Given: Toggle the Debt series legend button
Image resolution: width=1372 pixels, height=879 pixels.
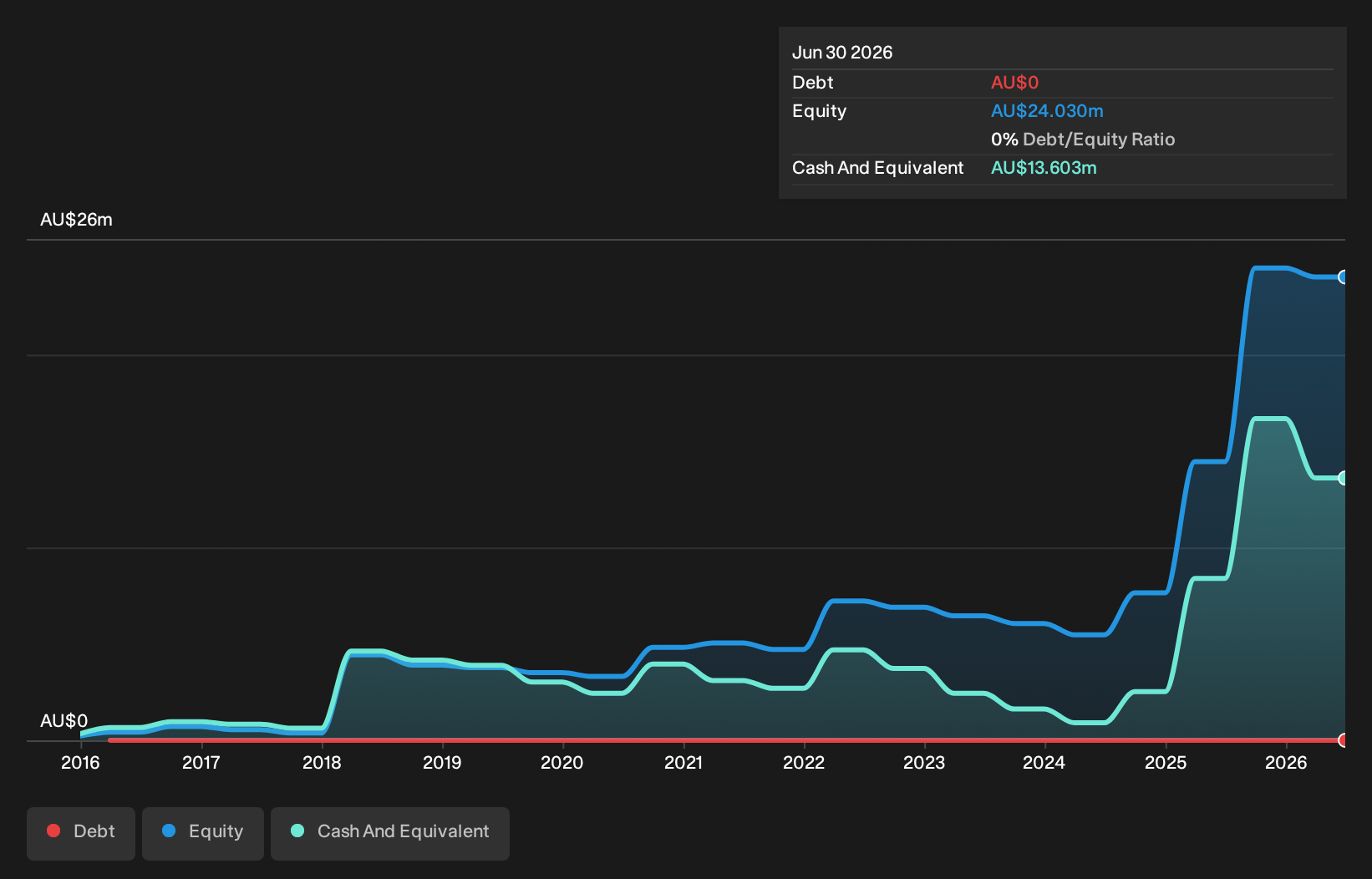Looking at the screenshot, I should click(81, 833).
